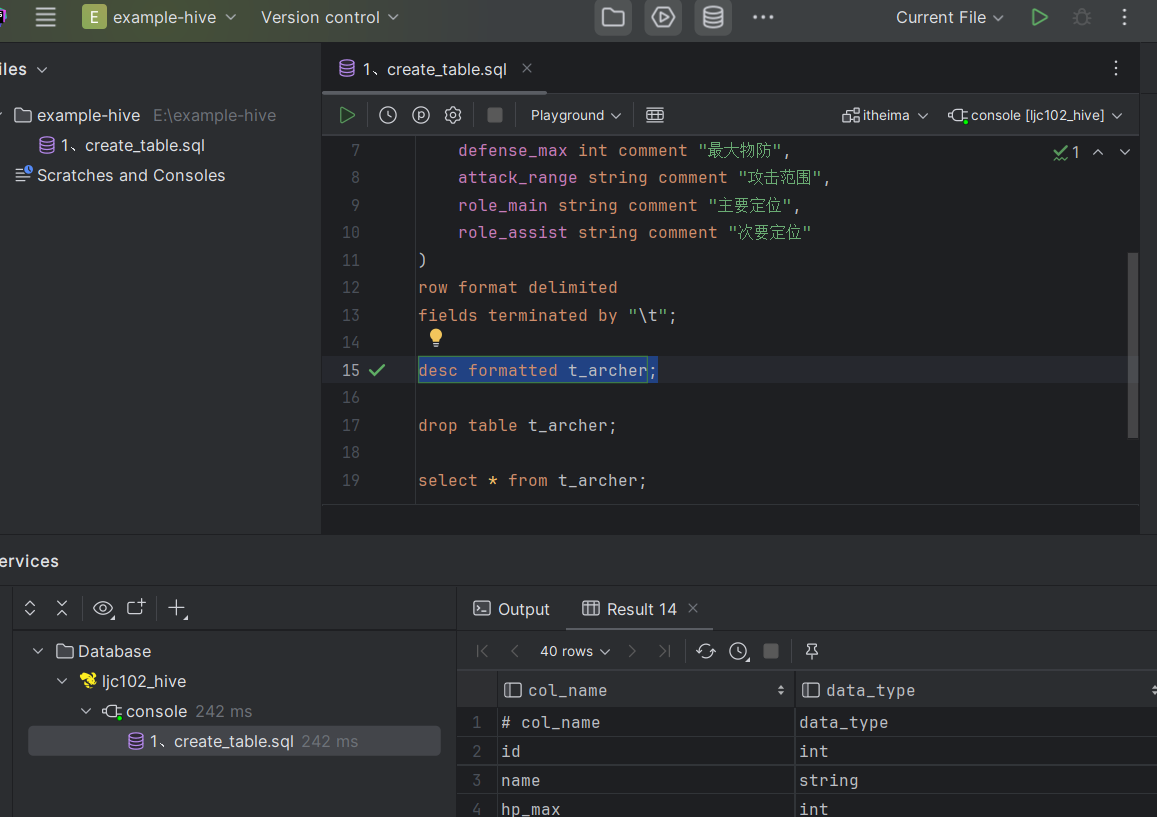Open console settings gear icon

[x=453, y=115]
